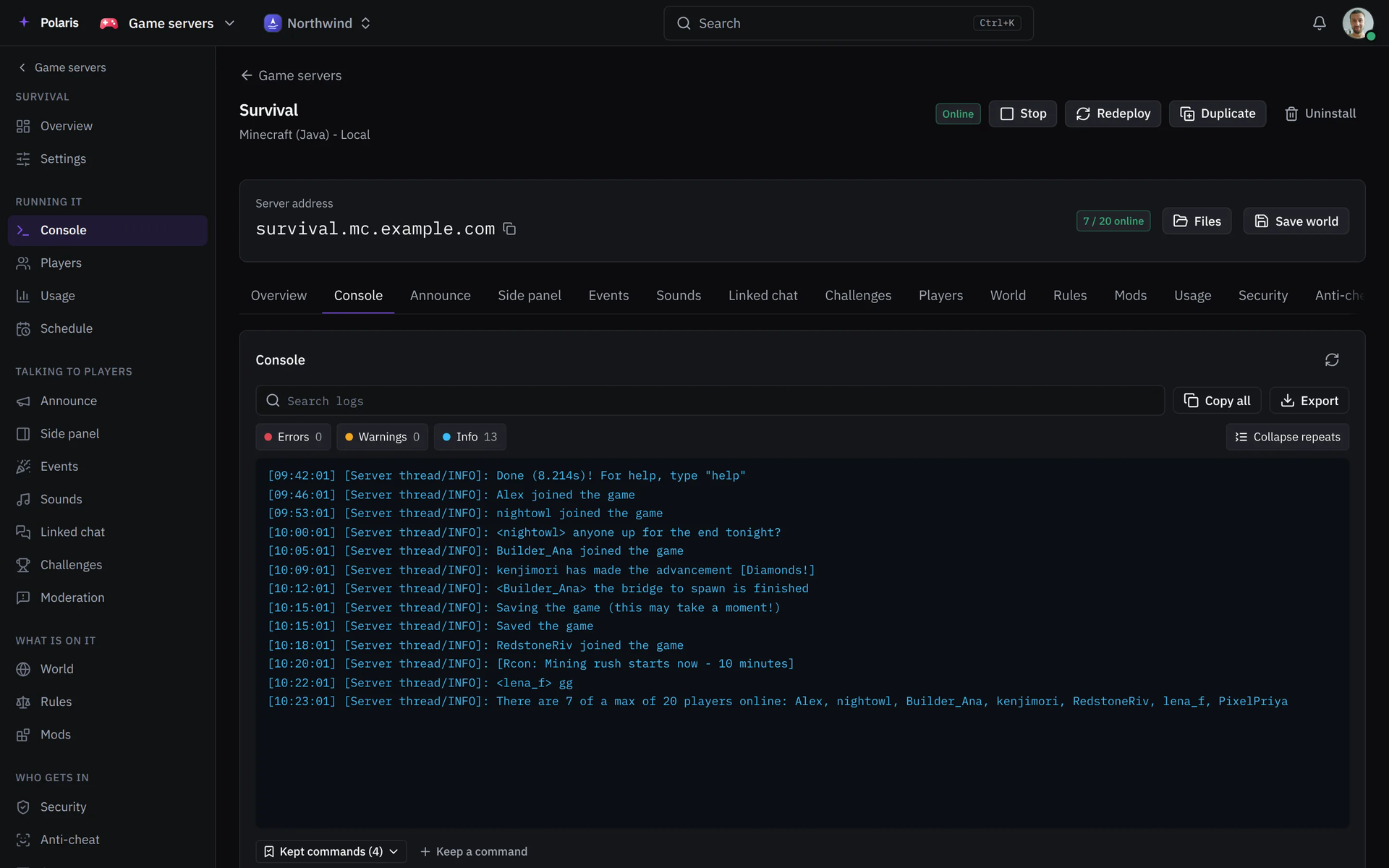Stop the Survival server

(1023, 114)
